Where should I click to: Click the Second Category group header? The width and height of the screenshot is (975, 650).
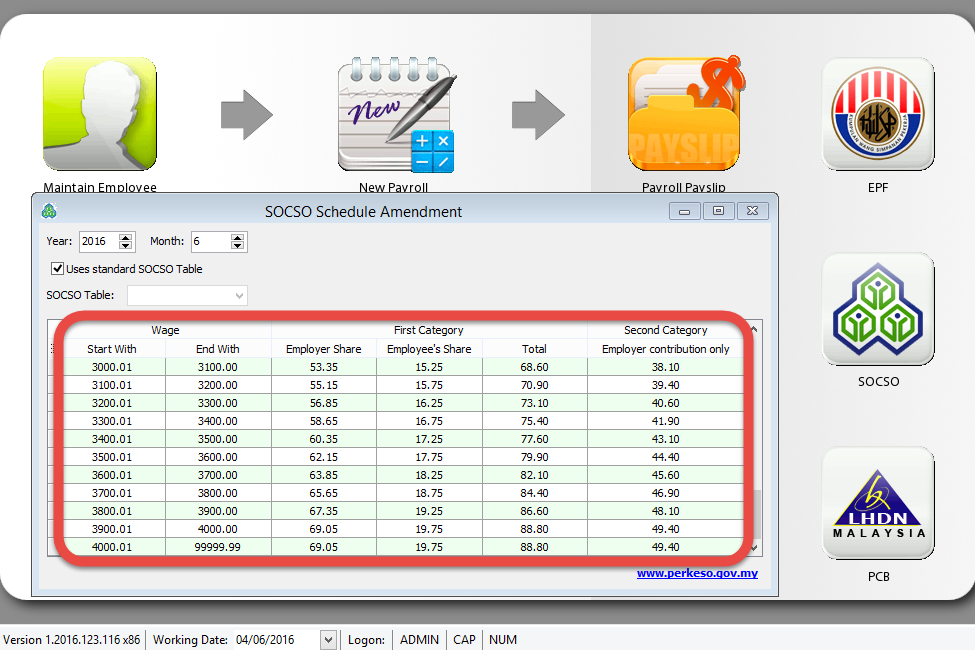[665, 330]
